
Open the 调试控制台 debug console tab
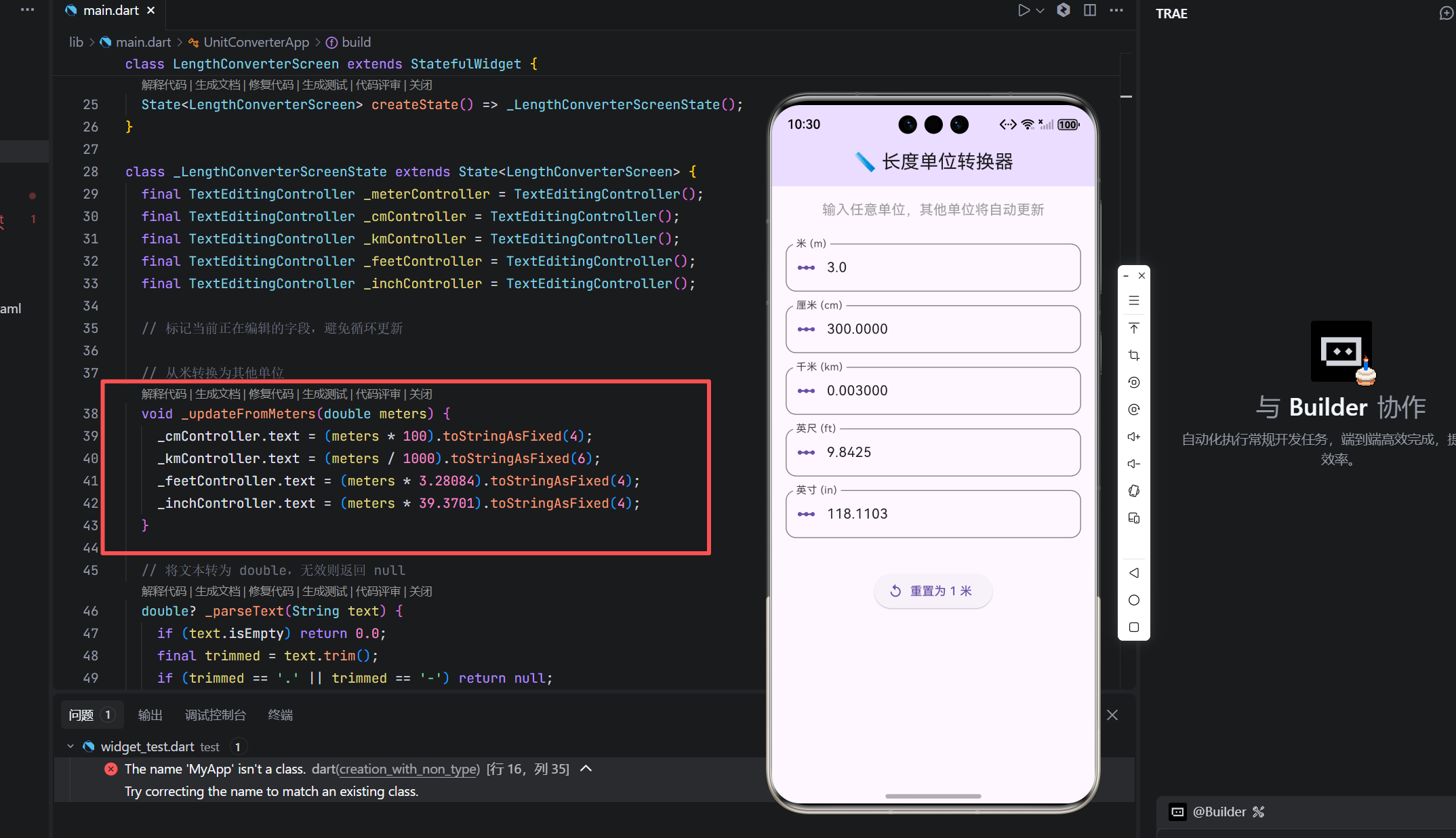(x=215, y=715)
